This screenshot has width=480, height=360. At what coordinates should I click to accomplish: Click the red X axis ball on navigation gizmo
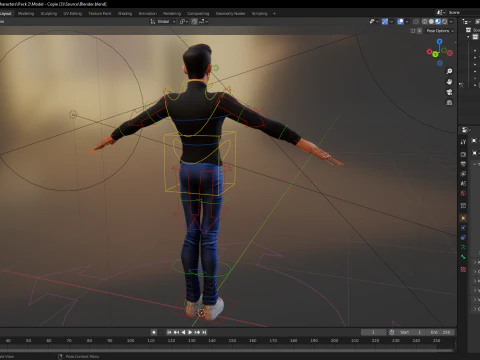pos(429,52)
